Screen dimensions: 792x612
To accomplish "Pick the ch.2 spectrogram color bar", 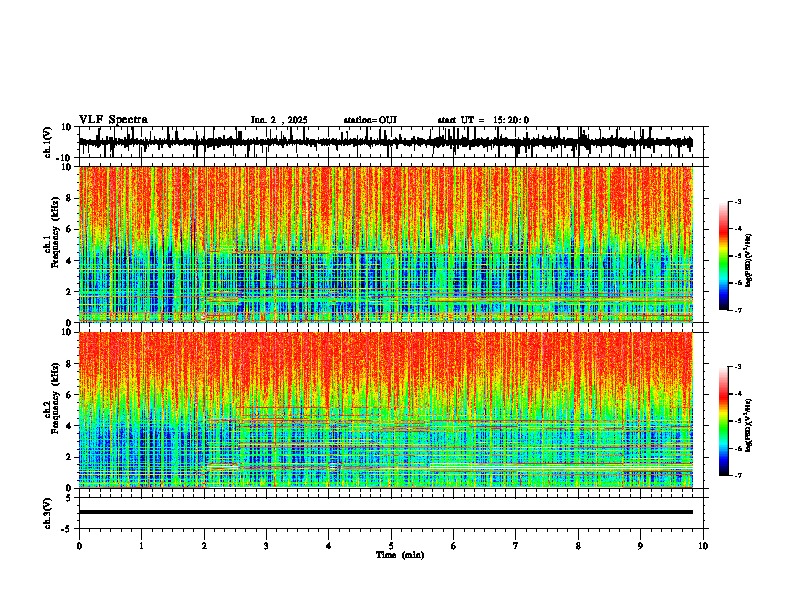I will pyautogui.click(x=724, y=421).
